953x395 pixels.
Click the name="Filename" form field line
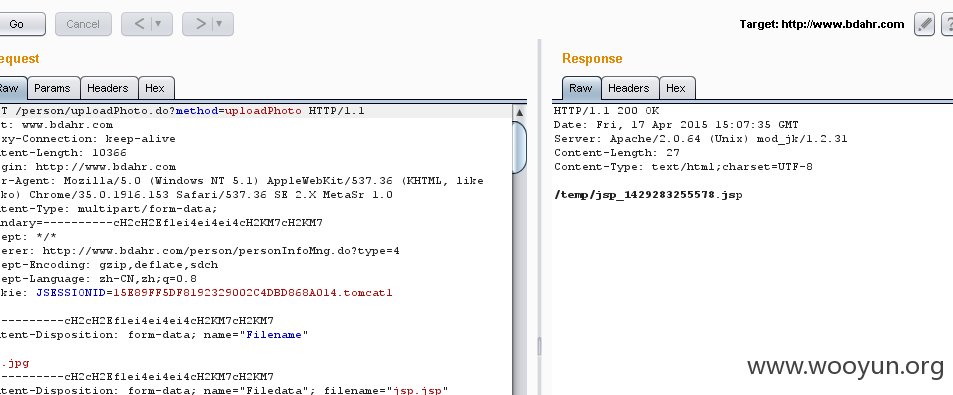(x=154, y=335)
